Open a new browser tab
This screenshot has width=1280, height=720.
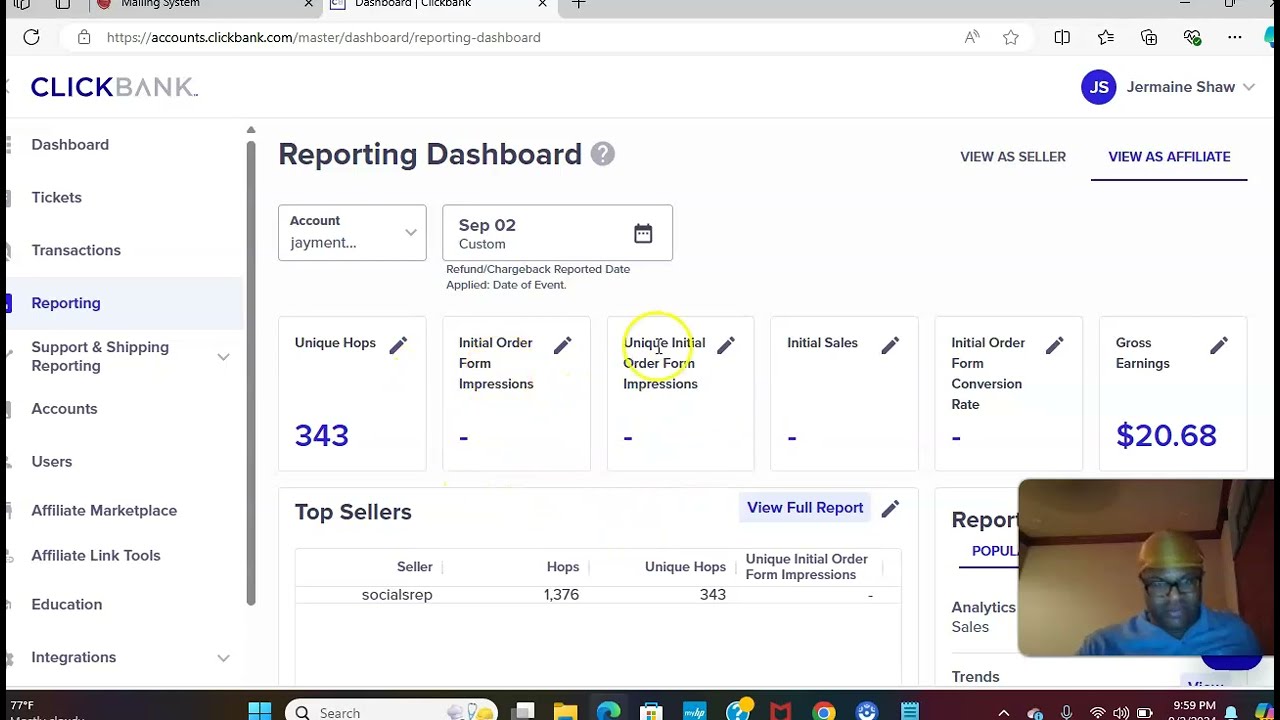click(x=578, y=4)
